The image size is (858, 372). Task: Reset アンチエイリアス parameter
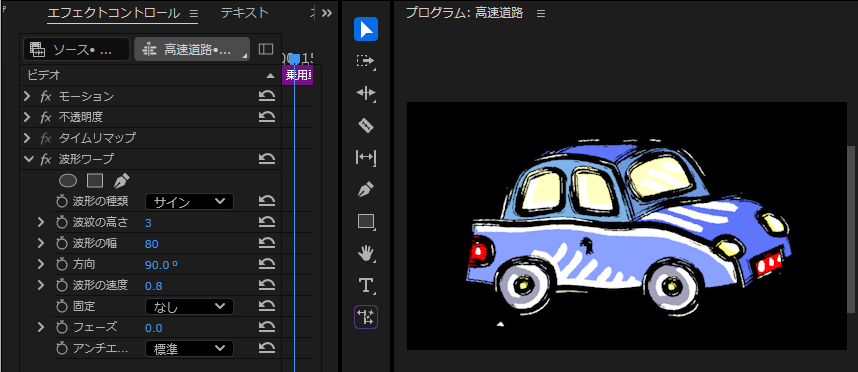266,348
